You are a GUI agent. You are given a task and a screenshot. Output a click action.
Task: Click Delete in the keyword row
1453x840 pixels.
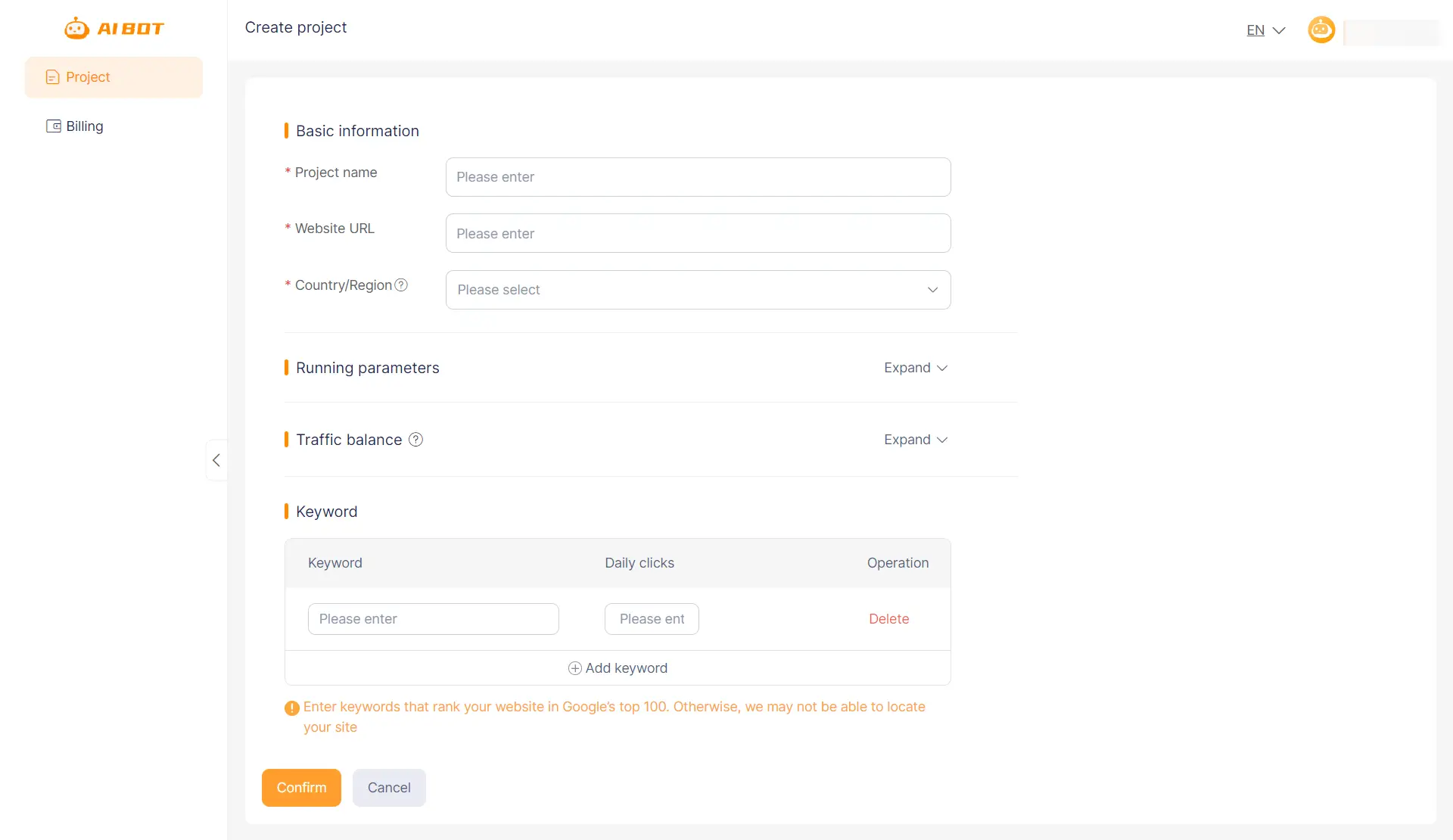click(888, 619)
